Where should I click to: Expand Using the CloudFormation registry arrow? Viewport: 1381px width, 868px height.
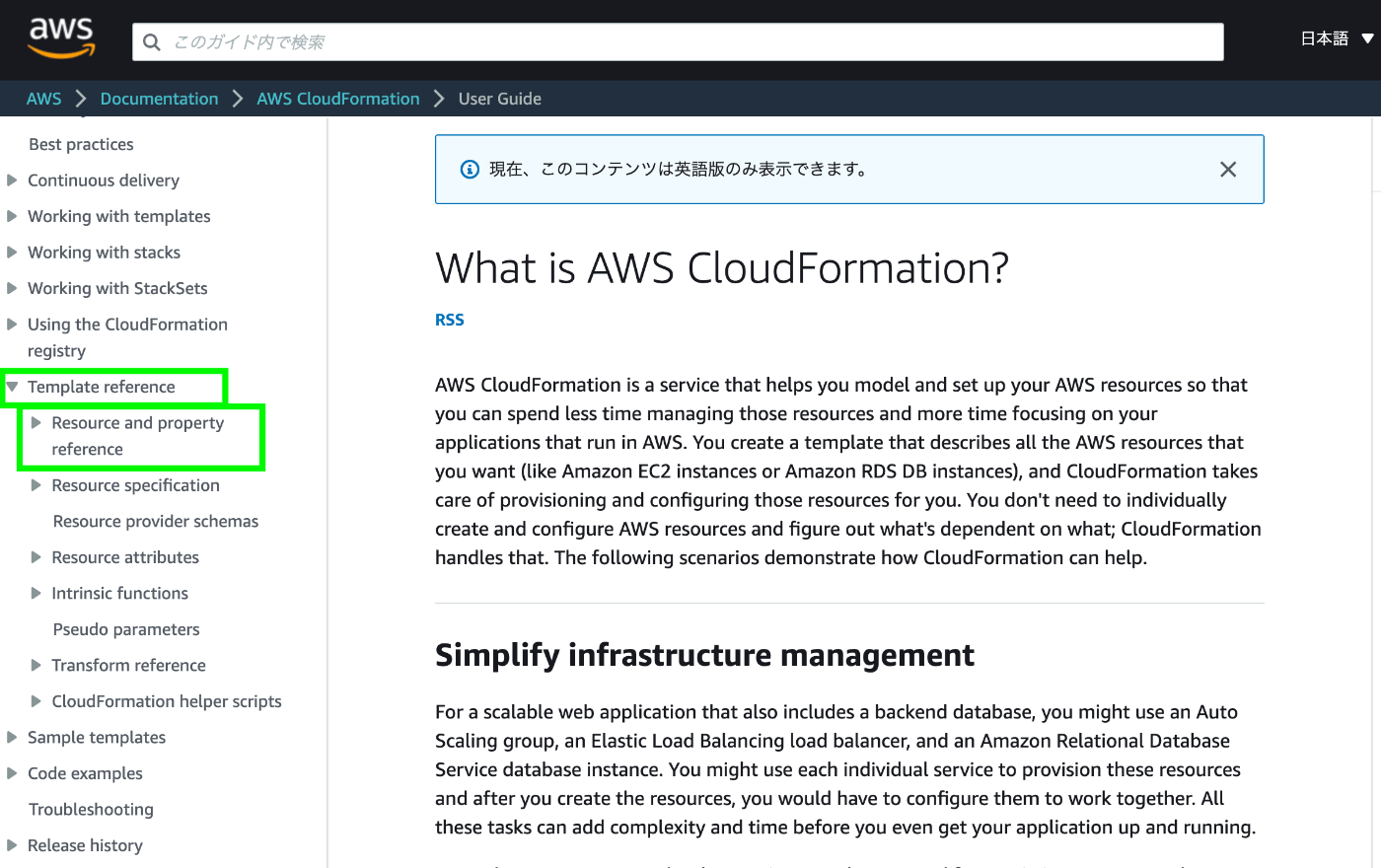point(12,325)
